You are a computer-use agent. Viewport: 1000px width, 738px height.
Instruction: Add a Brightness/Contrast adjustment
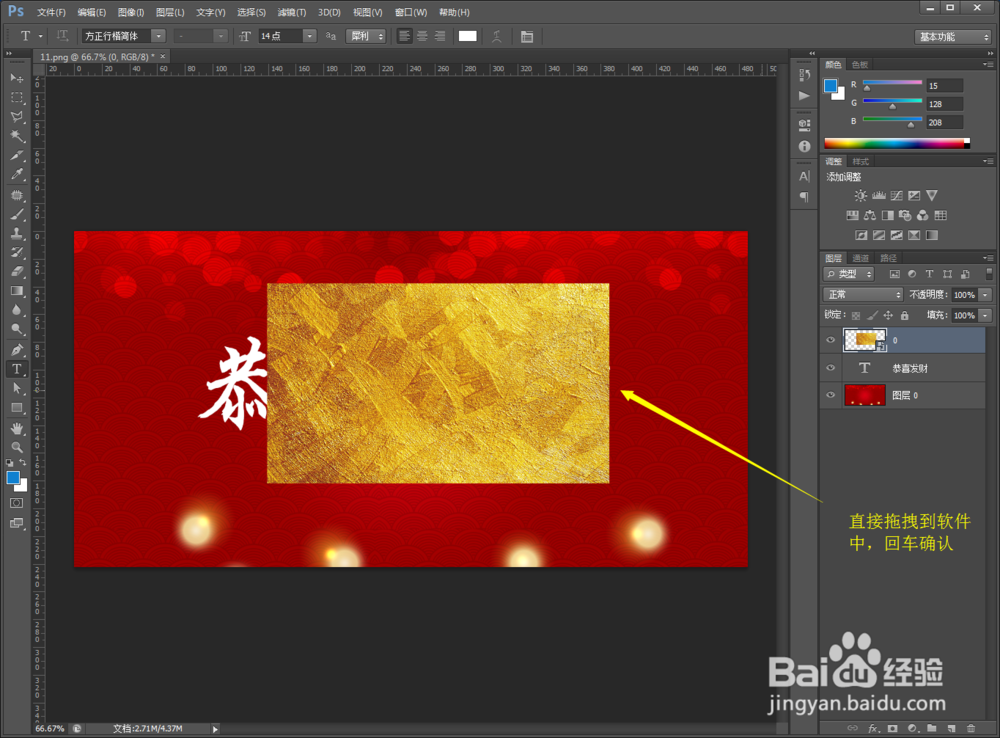coord(860,195)
